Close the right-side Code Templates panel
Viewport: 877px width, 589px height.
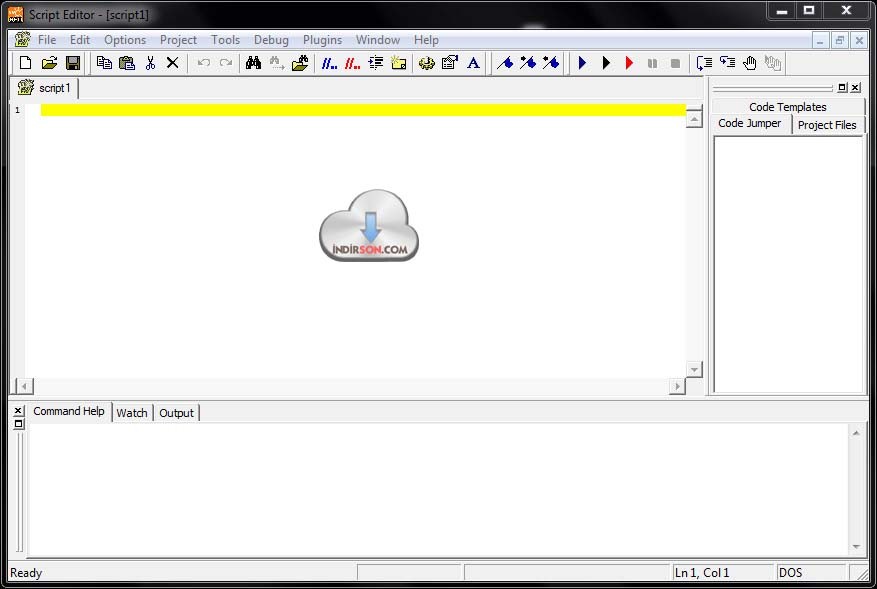(855, 87)
